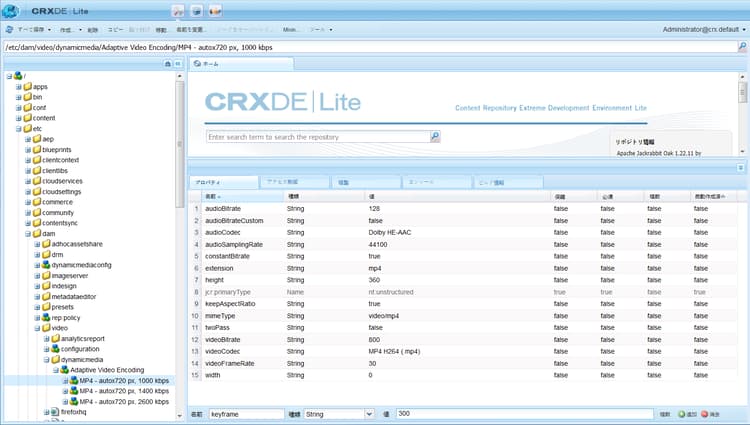This screenshot has width=750, height=425.
Task: Collapse the dynamicmedia node
Action: (x=46, y=360)
